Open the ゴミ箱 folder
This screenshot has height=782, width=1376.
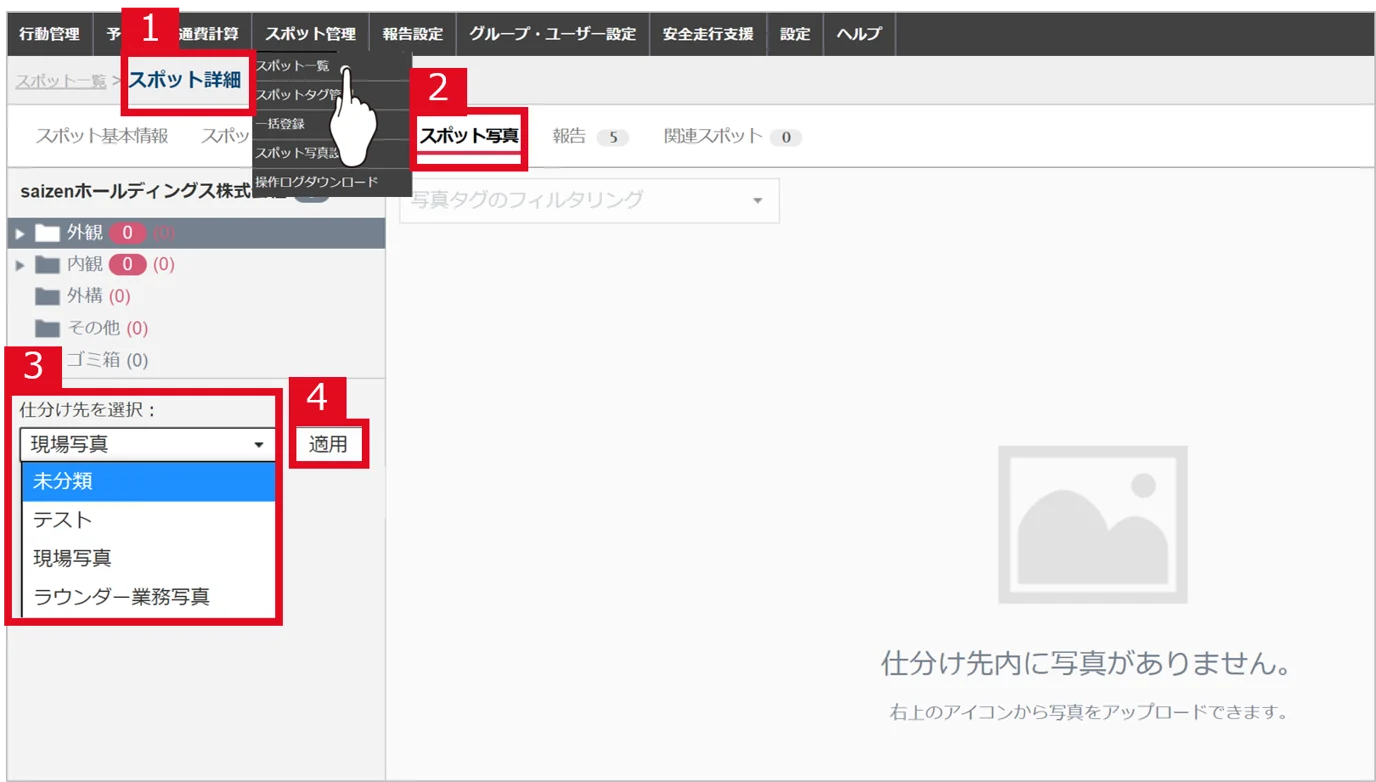coord(106,360)
